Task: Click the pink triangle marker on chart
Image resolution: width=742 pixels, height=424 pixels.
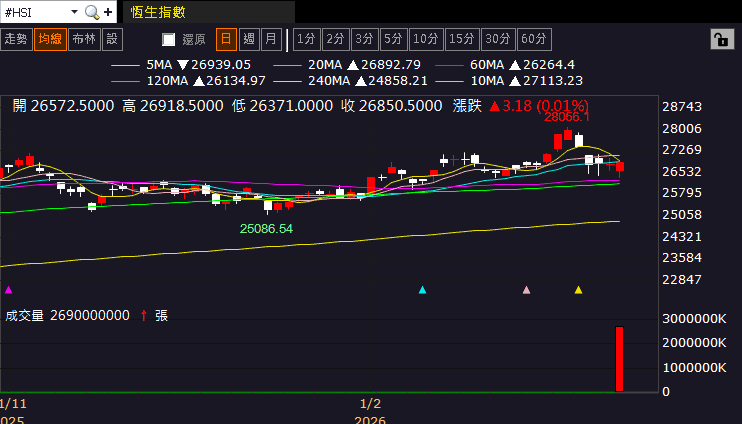Action: [x=527, y=290]
